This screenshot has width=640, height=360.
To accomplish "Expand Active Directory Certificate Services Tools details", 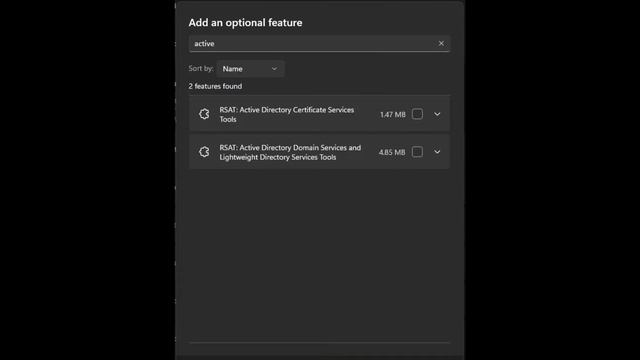I will click(437, 114).
